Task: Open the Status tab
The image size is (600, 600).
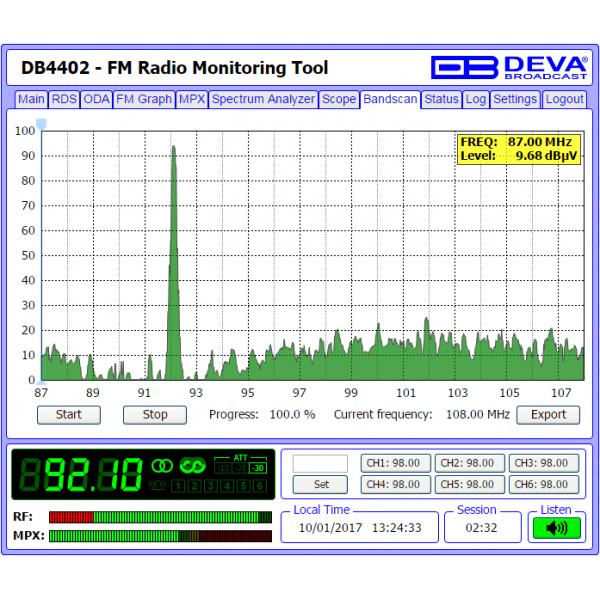Action: point(442,99)
